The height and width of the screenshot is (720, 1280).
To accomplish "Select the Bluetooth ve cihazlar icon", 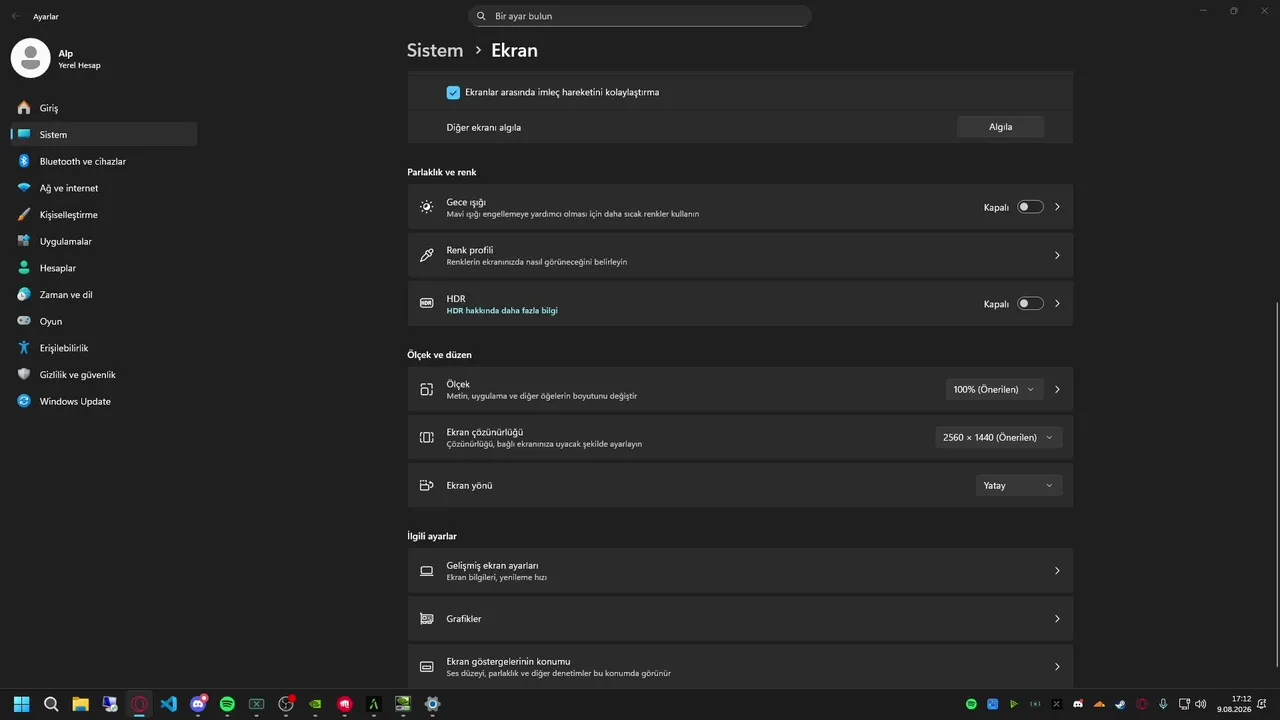I will 24,161.
